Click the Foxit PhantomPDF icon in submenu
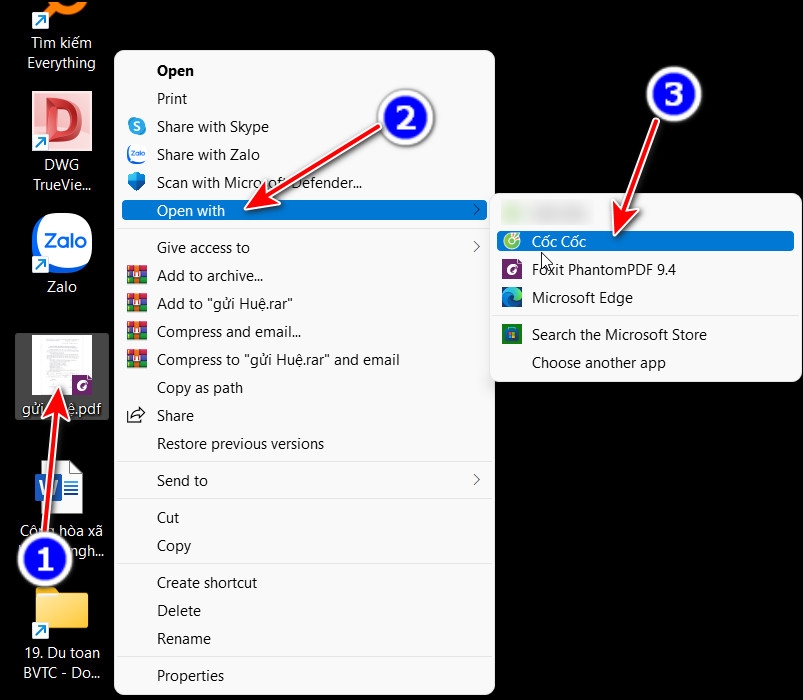Image resolution: width=803 pixels, height=700 pixels. pos(512,269)
